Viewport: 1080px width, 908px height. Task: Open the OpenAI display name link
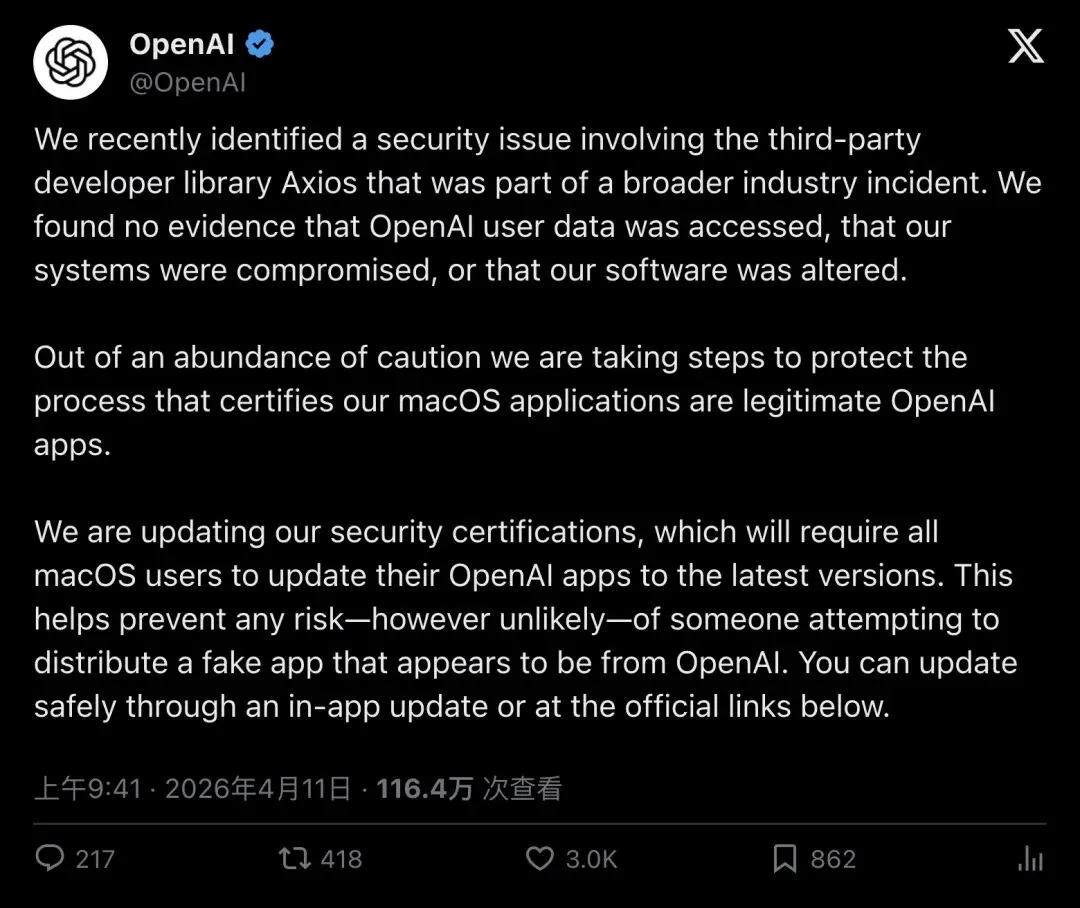tap(181, 44)
